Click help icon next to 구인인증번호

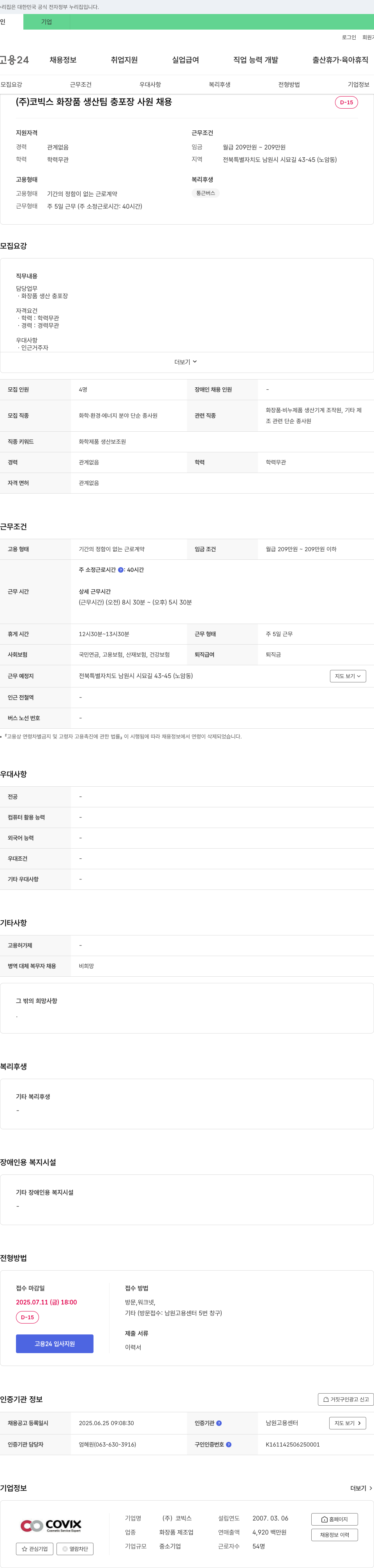(x=229, y=1445)
